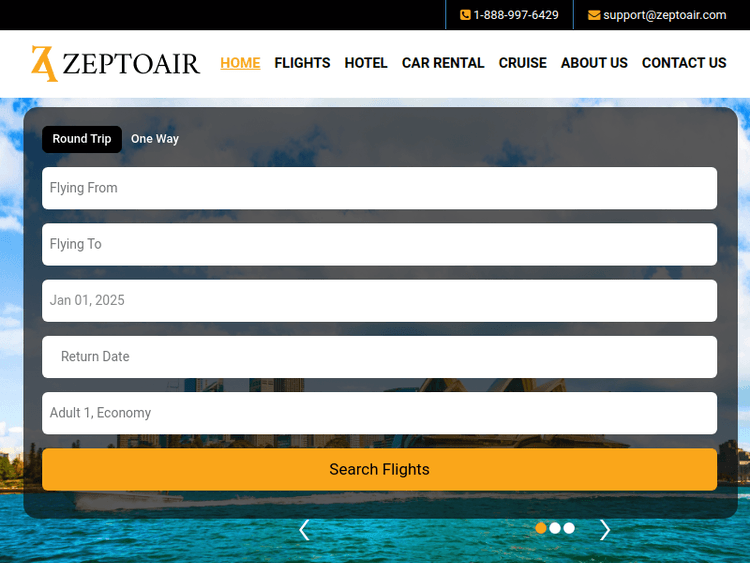Open the Flights menu item
Screen dimensions: 750x563
[x=302, y=63]
